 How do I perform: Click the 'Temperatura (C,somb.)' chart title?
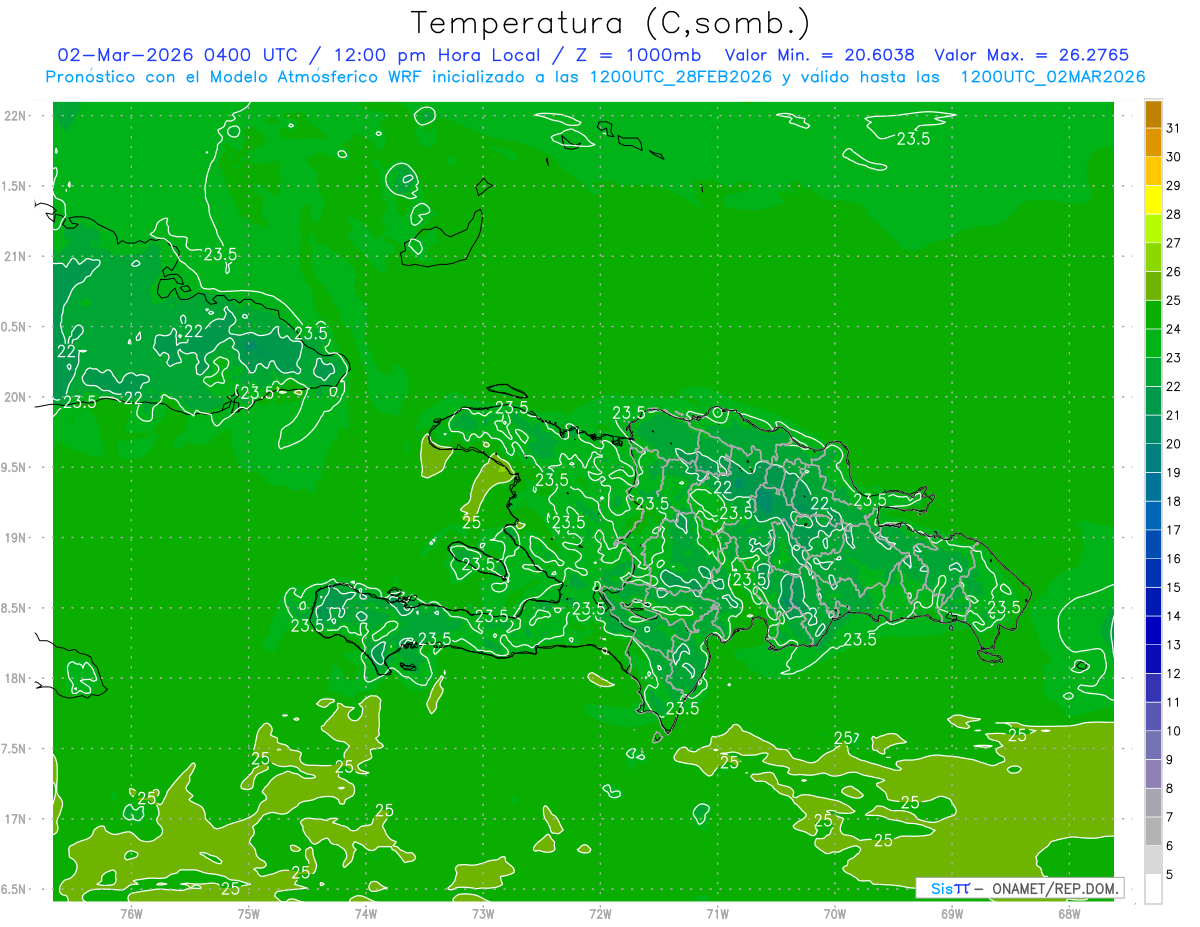click(x=610, y=23)
